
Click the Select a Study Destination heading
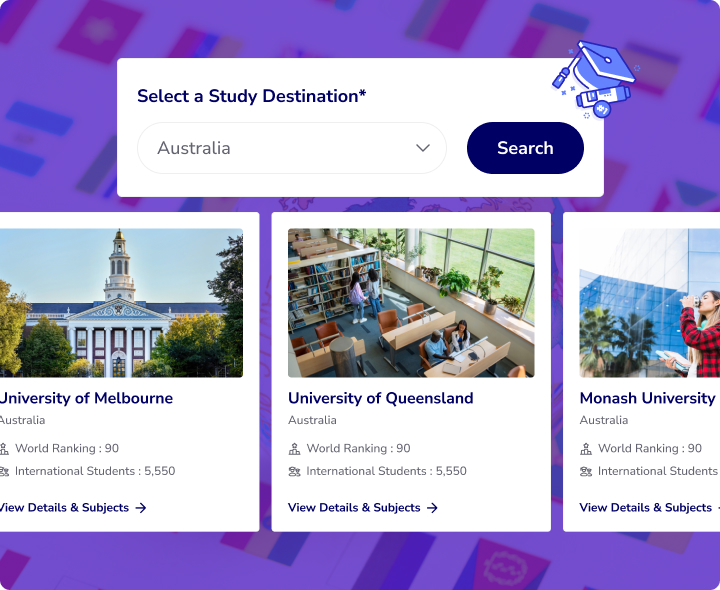[252, 96]
